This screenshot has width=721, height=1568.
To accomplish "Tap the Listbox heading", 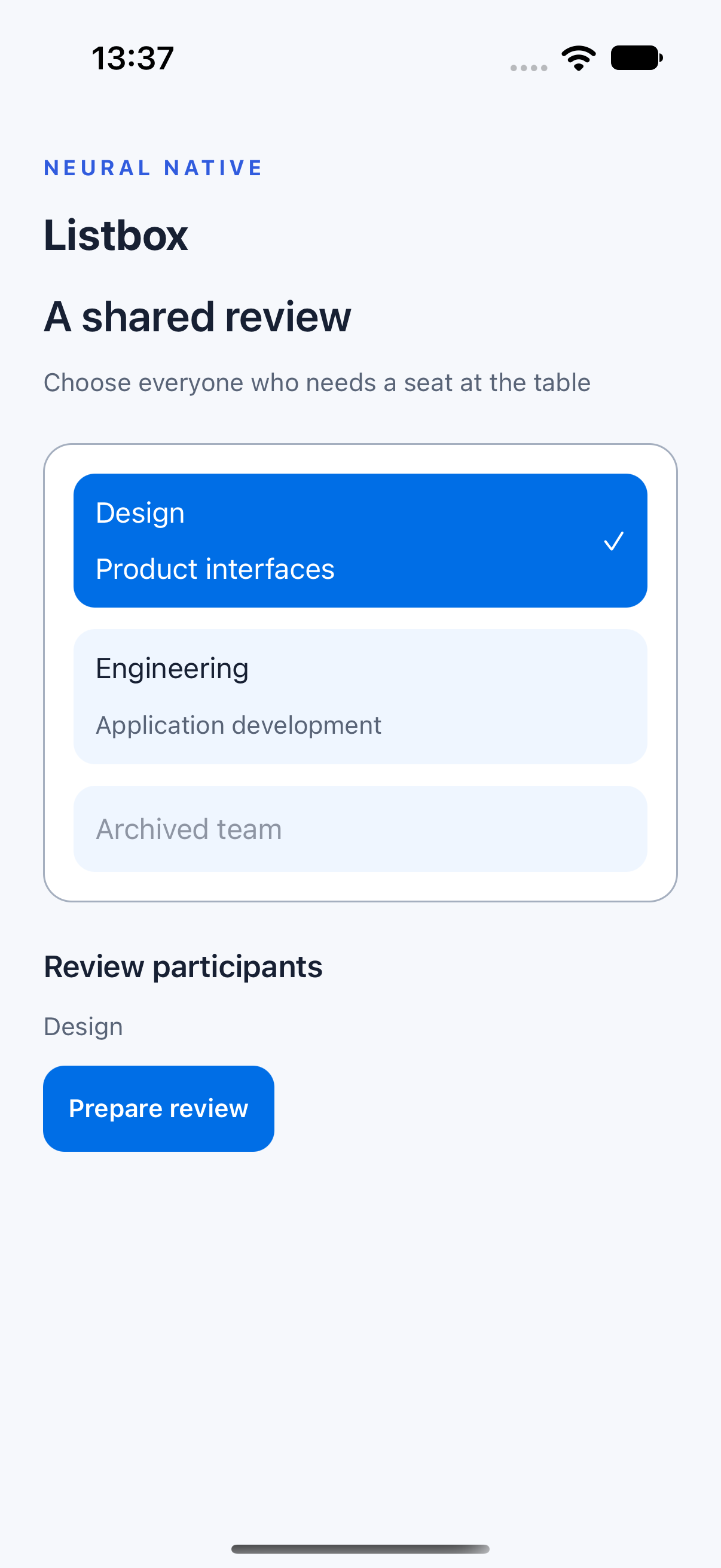I will tap(115, 235).
